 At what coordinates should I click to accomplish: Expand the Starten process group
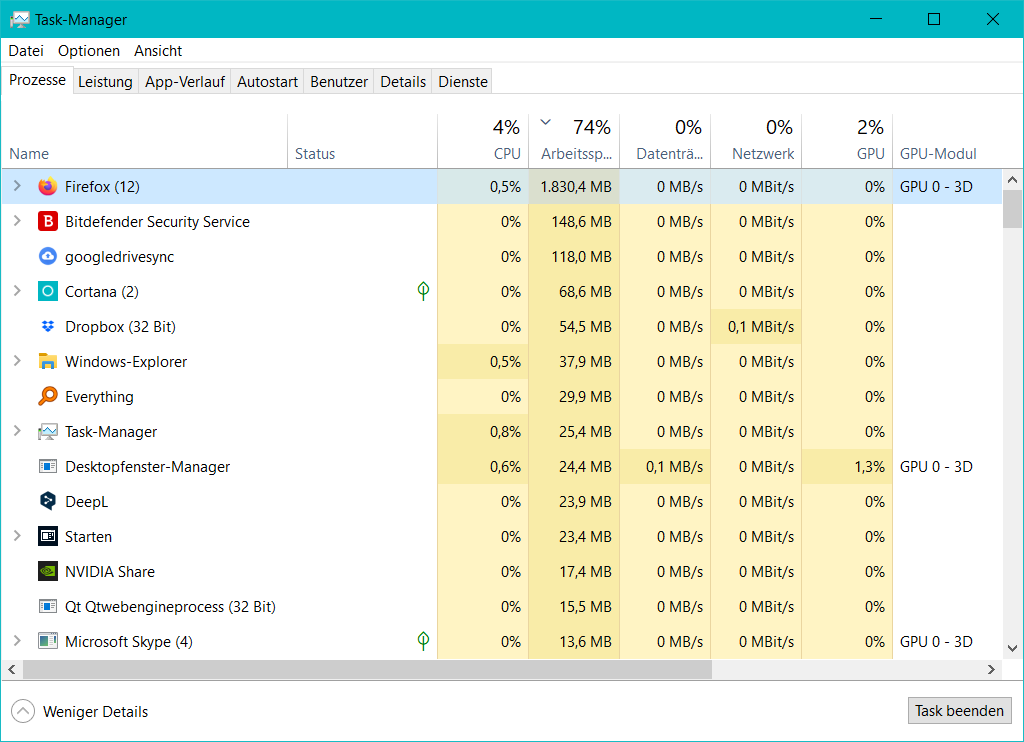click(x=17, y=536)
